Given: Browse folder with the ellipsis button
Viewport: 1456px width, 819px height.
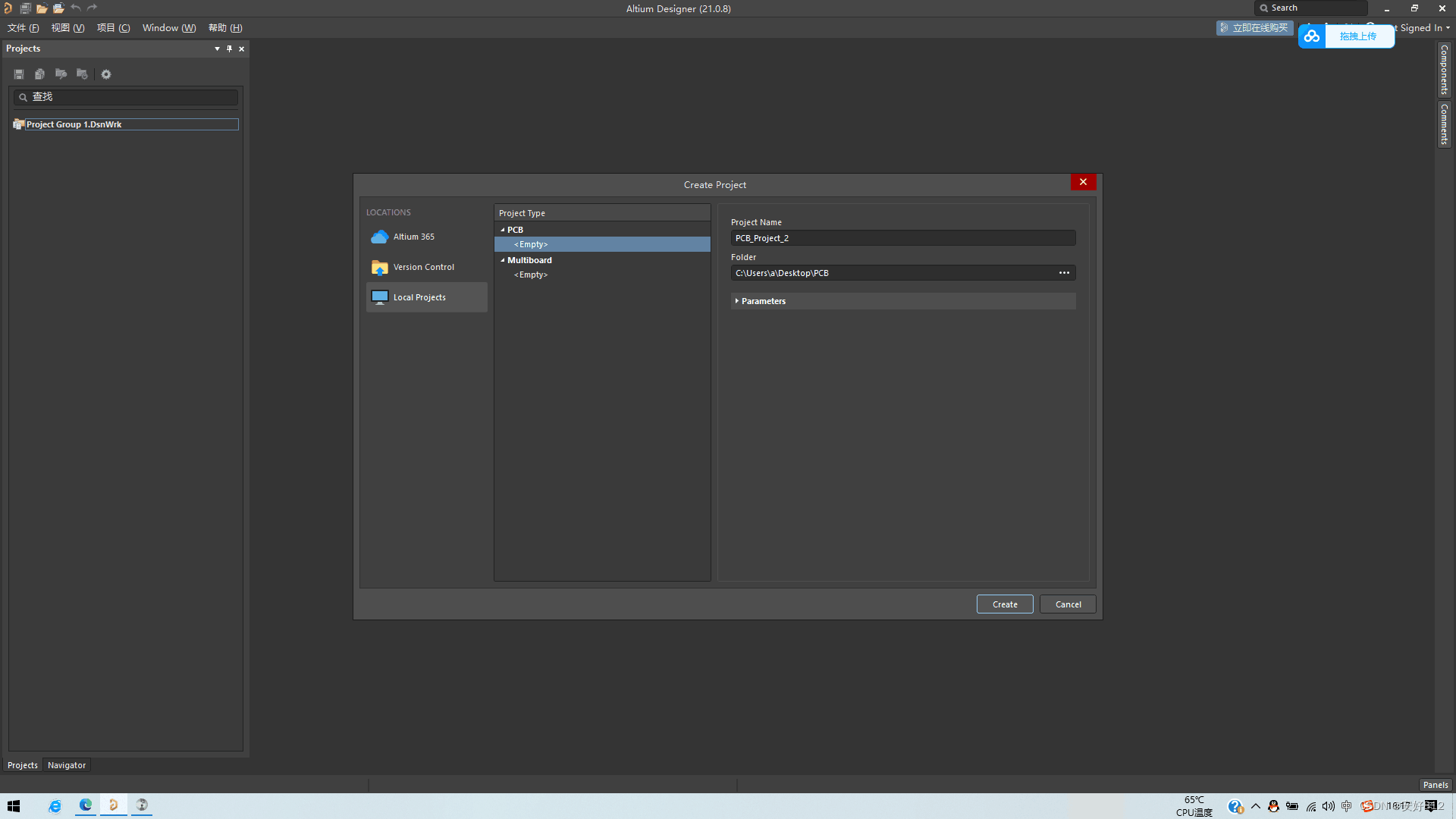Looking at the screenshot, I should coord(1064,273).
